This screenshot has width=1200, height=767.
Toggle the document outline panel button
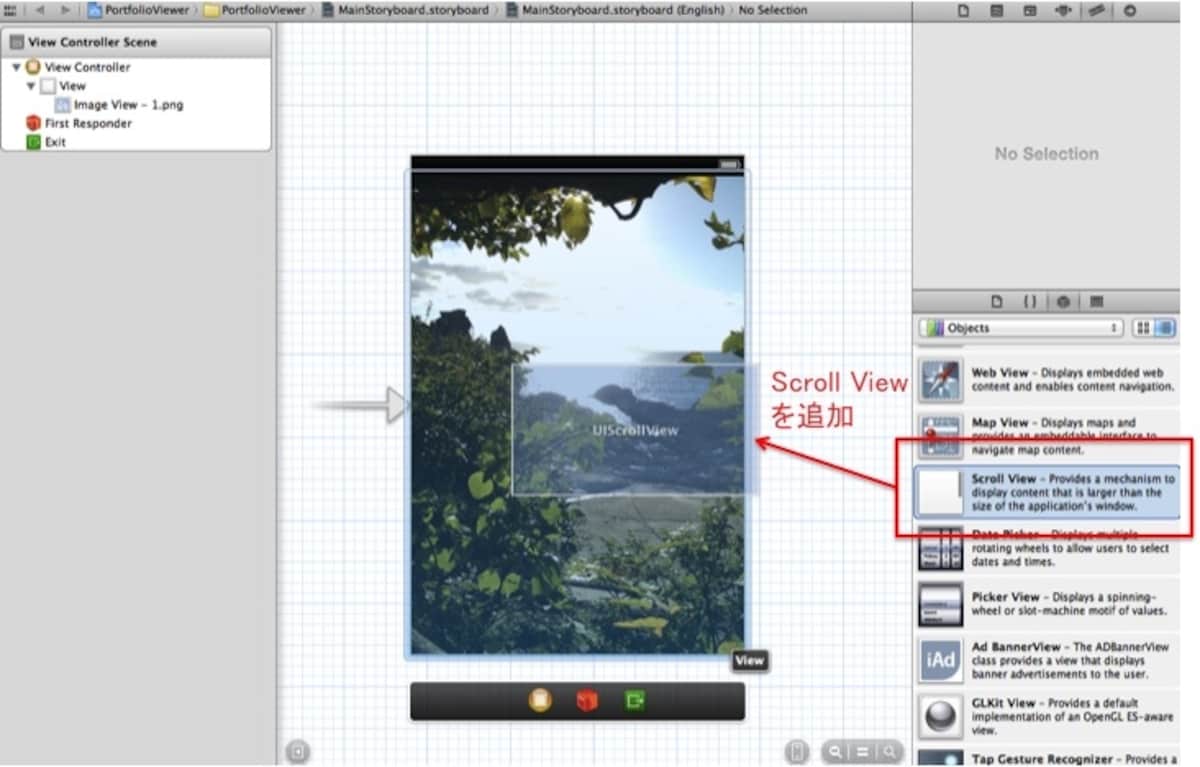coord(297,752)
